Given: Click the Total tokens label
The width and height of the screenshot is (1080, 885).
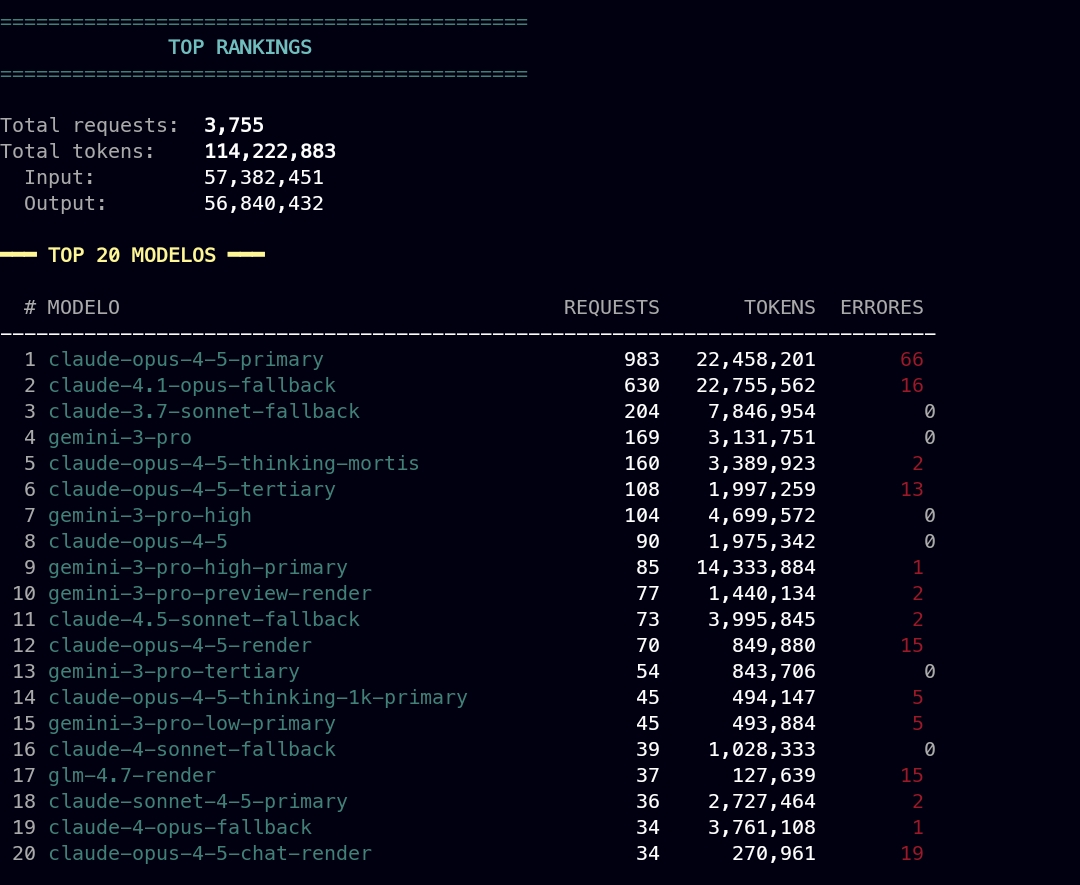Looking at the screenshot, I should [x=78, y=152].
